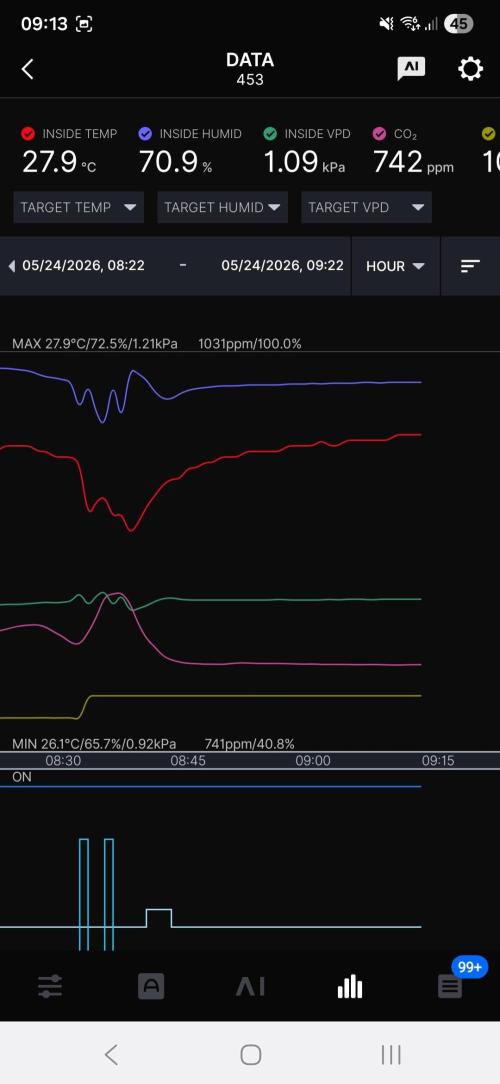Tap the ON device state label
Image resolution: width=500 pixels, height=1084 pixels.
[22, 776]
